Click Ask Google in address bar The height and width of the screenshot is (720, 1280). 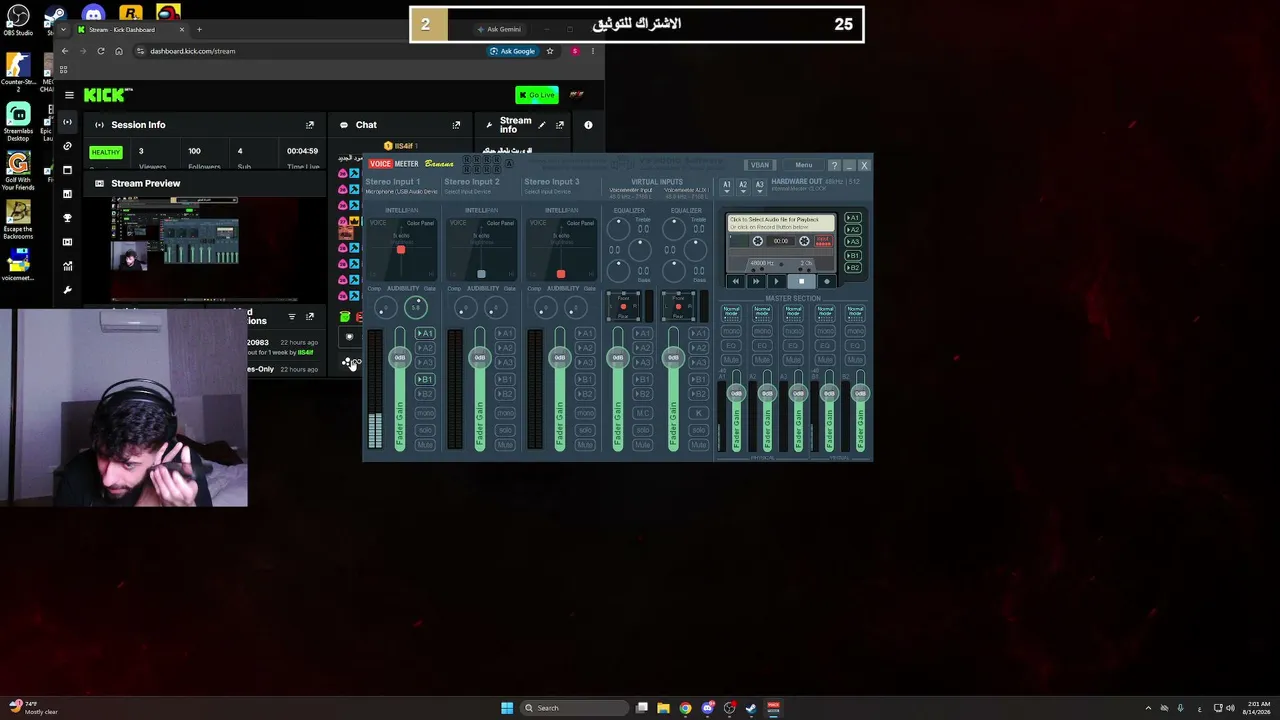pos(513,51)
